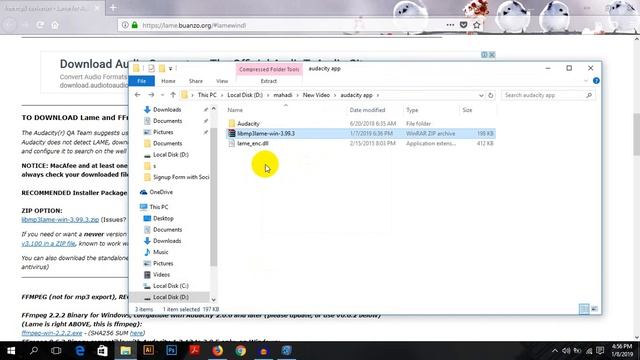
Task: Select Videos in navigation pane
Action: pos(161,275)
